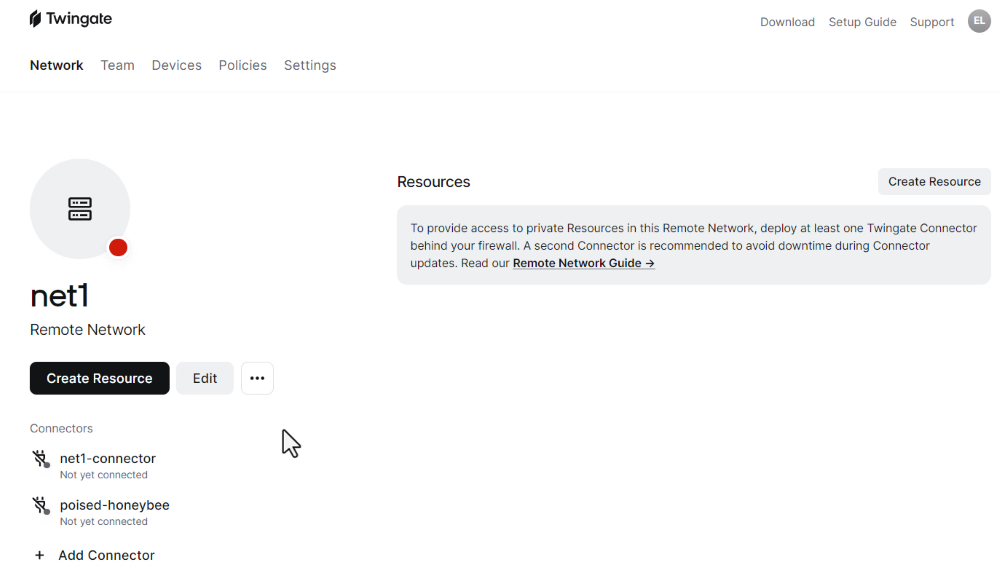1000x584 pixels.
Task: Click the black Create Resource button
Action: click(99, 378)
